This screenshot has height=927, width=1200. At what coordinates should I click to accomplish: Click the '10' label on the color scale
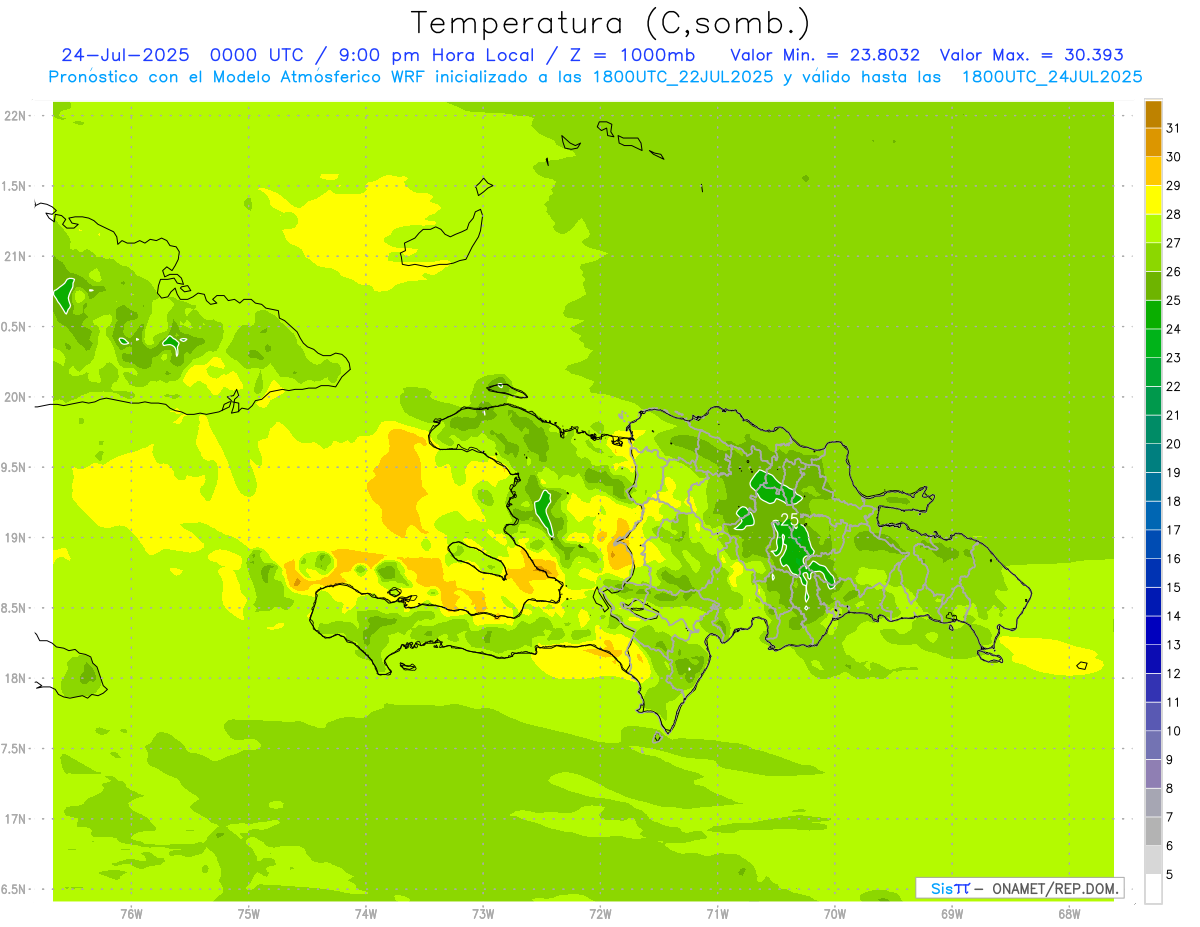1174,731
